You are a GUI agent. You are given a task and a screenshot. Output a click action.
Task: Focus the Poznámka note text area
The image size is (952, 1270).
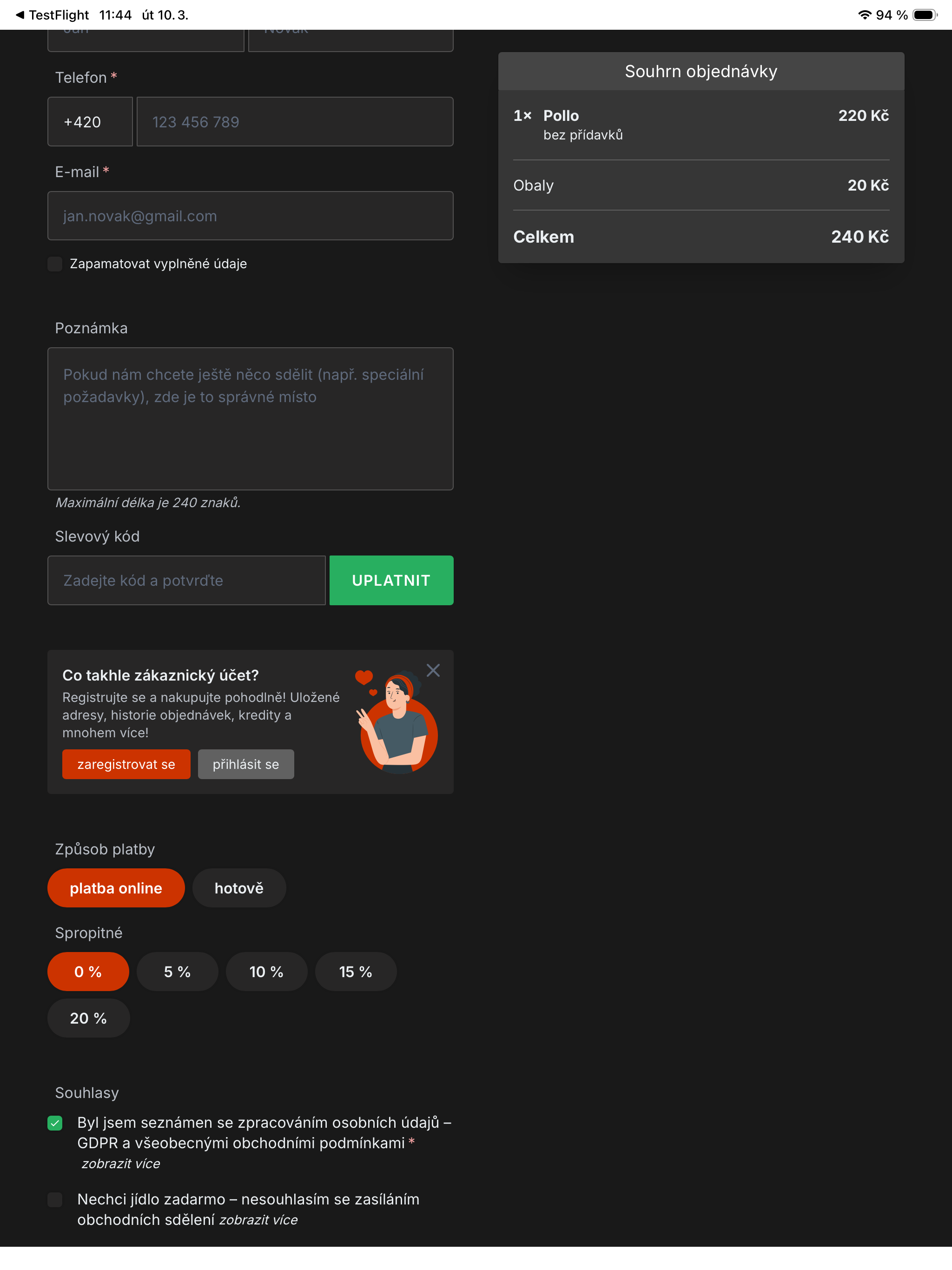(x=251, y=418)
